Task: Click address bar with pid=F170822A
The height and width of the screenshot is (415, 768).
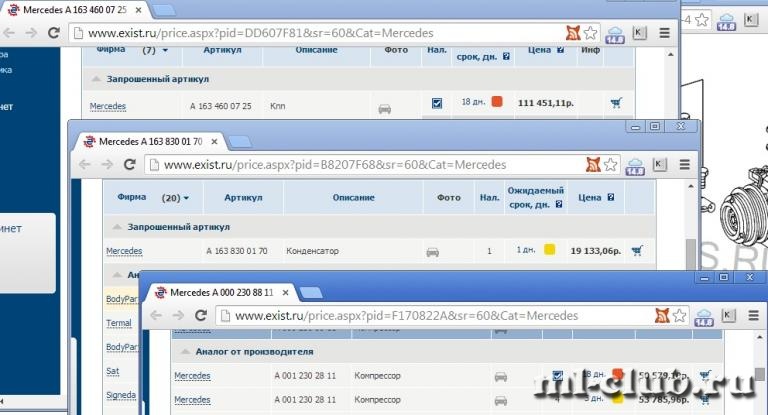Action: [451, 316]
